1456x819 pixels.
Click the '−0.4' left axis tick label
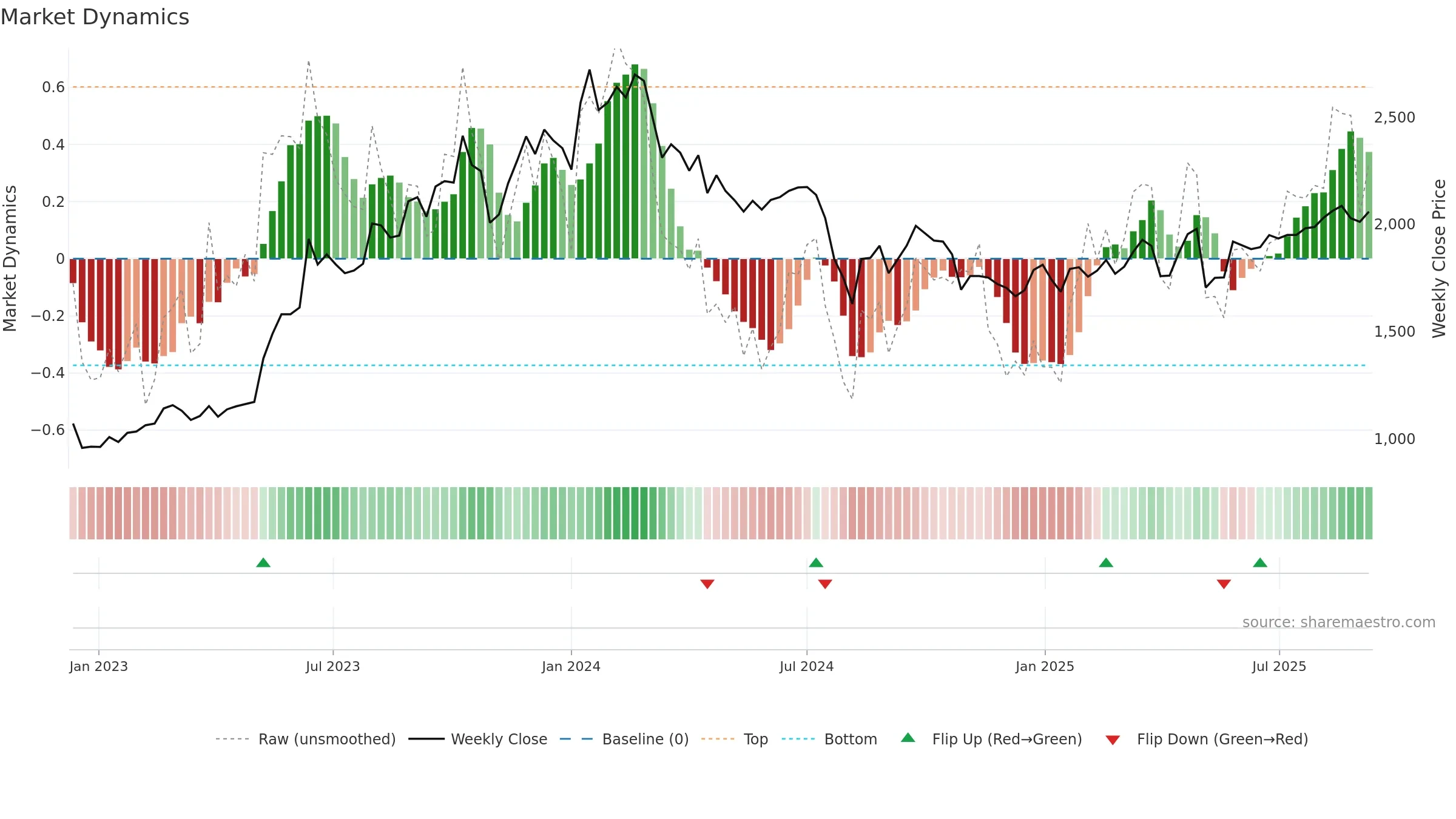tap(48, 373)
